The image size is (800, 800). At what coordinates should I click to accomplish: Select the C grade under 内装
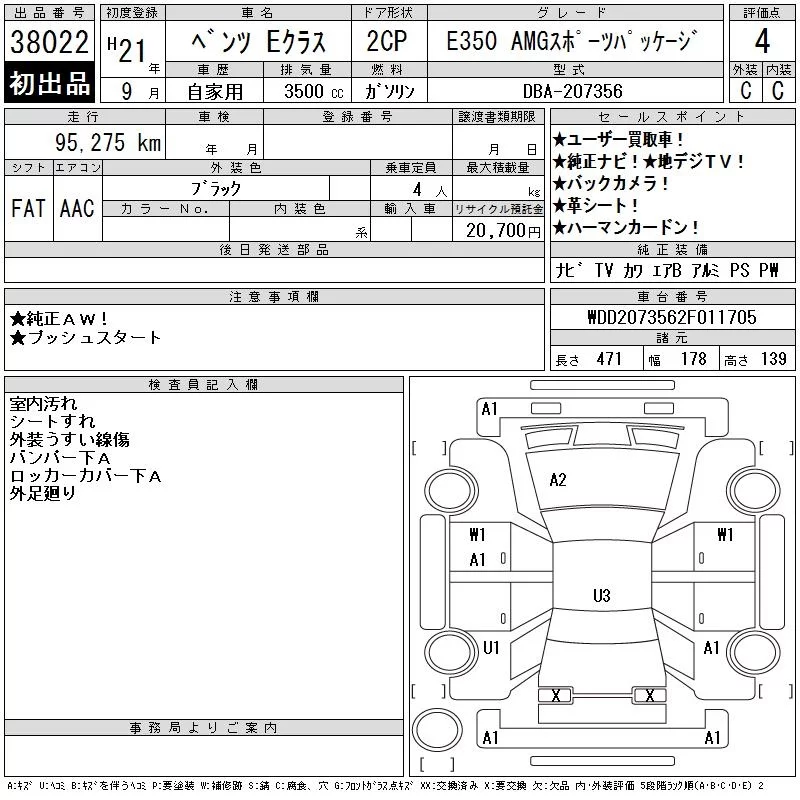tap(778, 90)
